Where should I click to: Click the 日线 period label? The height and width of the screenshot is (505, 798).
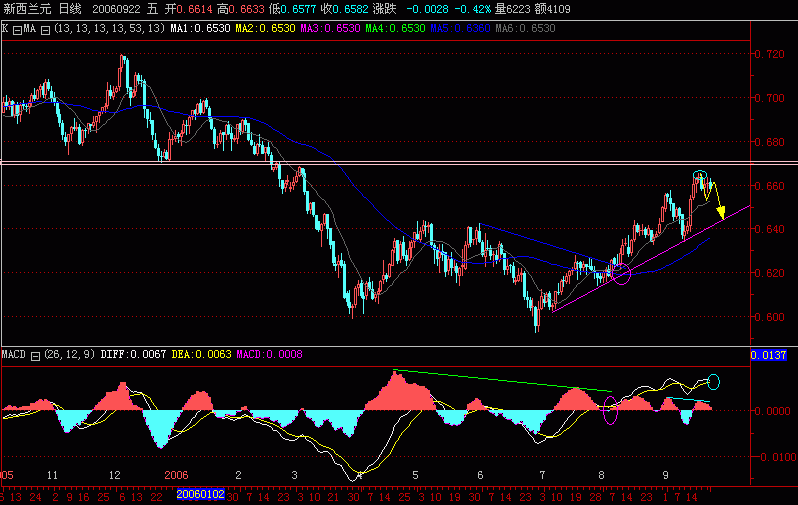pos(70,9)
